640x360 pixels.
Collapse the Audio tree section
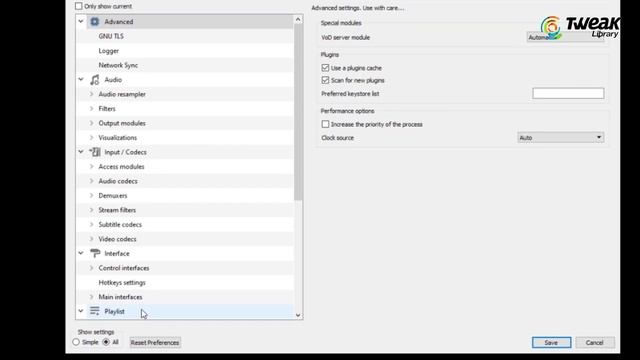81,80
